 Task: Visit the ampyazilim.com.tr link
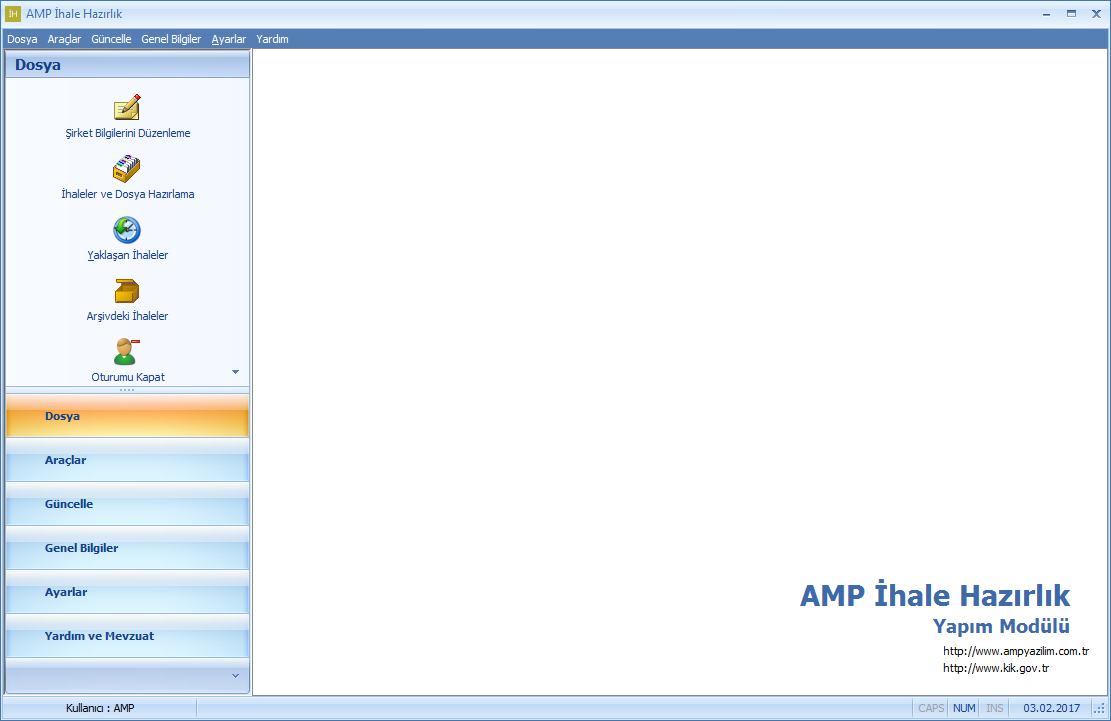pos(1015,651)
